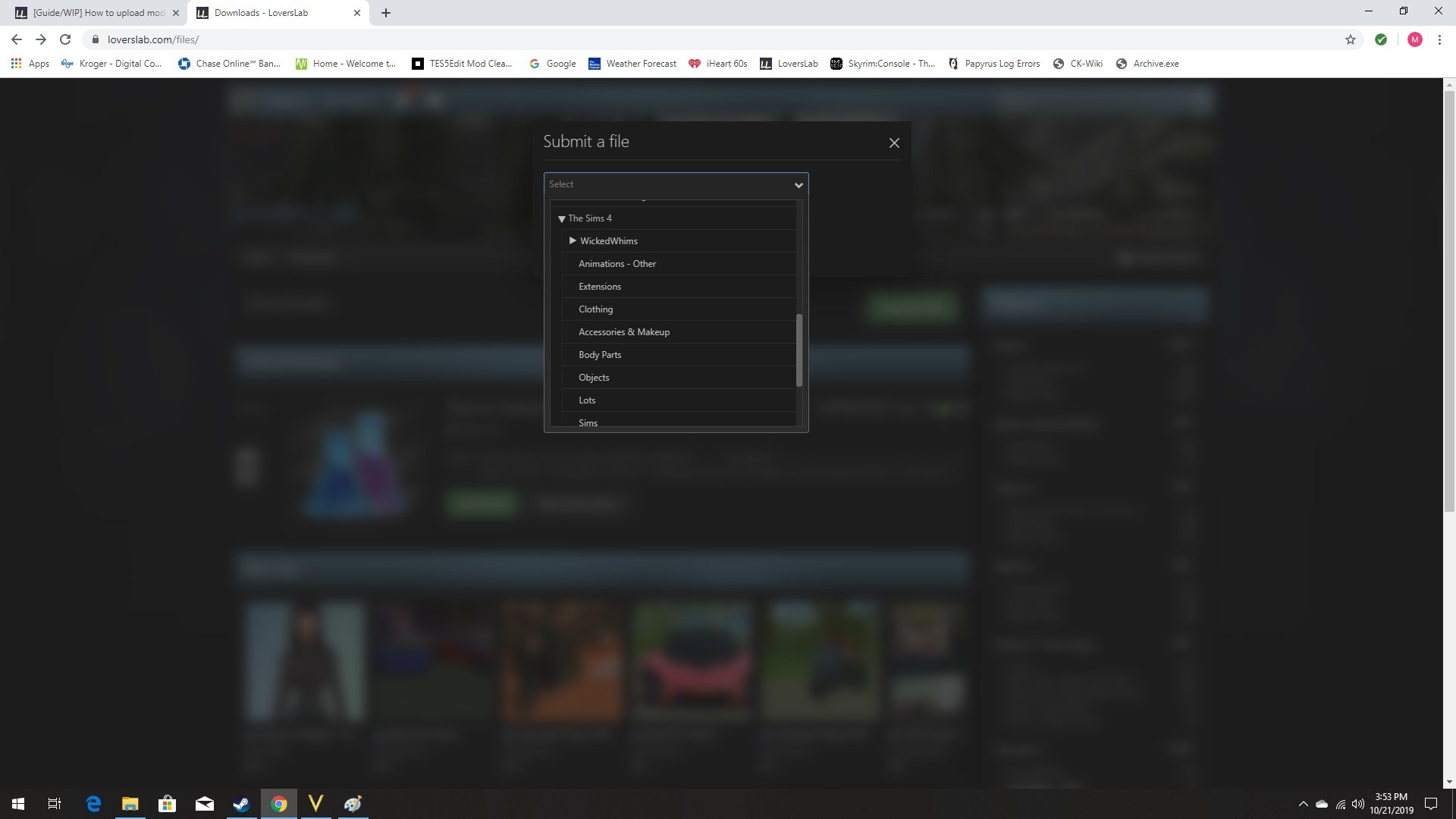Open the Home - Welcome bookmark

pos(346,64)
